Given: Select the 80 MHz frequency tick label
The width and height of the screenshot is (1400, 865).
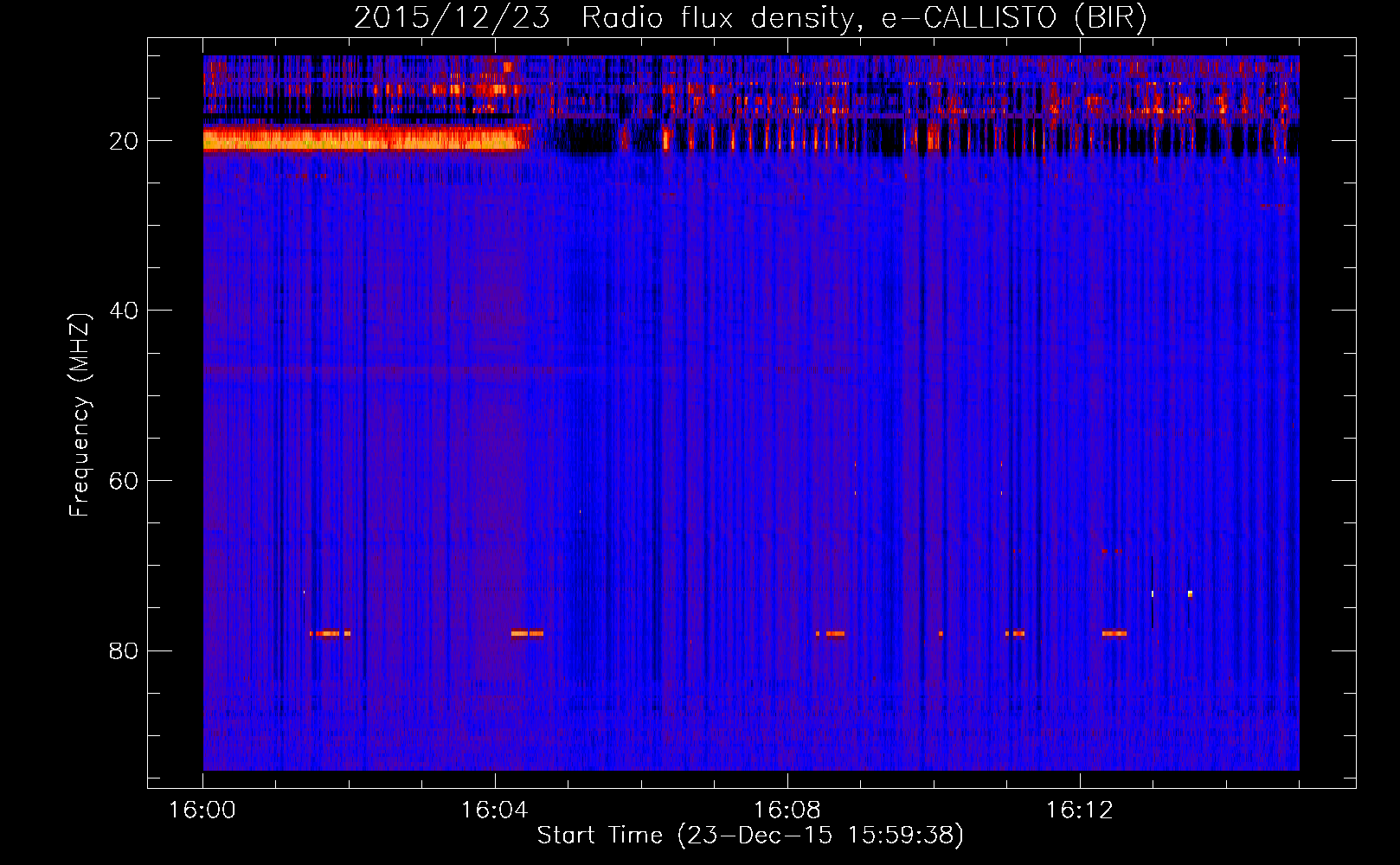Looking at the screenshot, I should 125,650.
